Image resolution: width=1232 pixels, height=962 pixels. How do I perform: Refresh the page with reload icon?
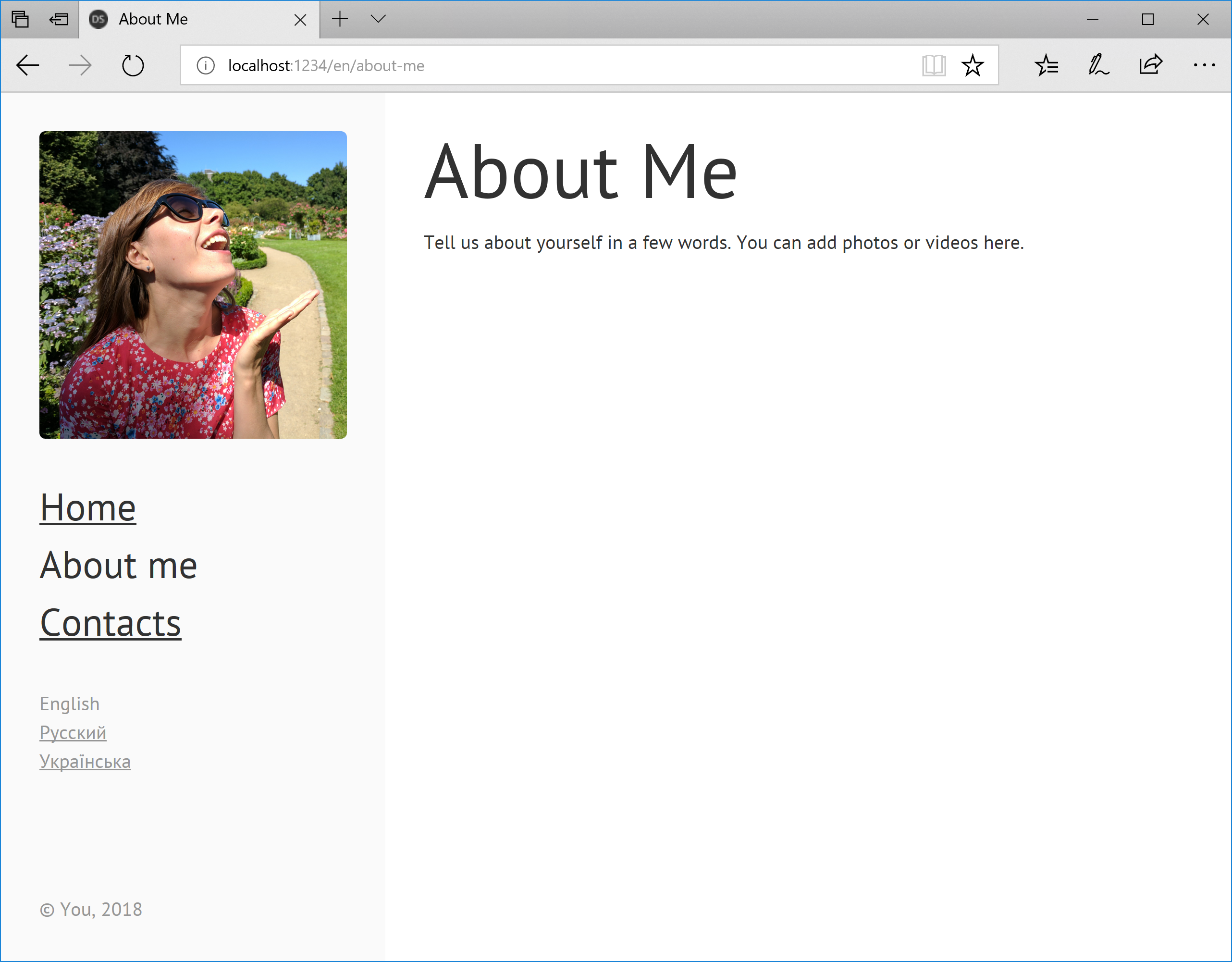click(133, 65)
